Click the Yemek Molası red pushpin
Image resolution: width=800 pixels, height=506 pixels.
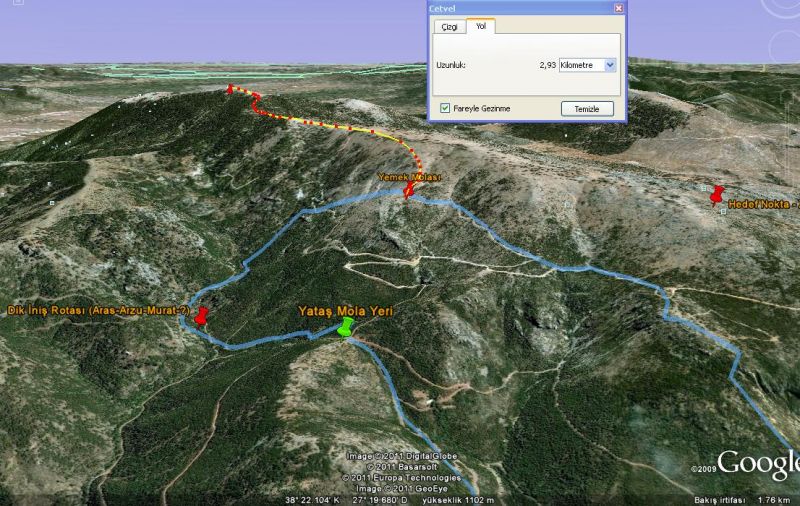(x=408, y=191)
